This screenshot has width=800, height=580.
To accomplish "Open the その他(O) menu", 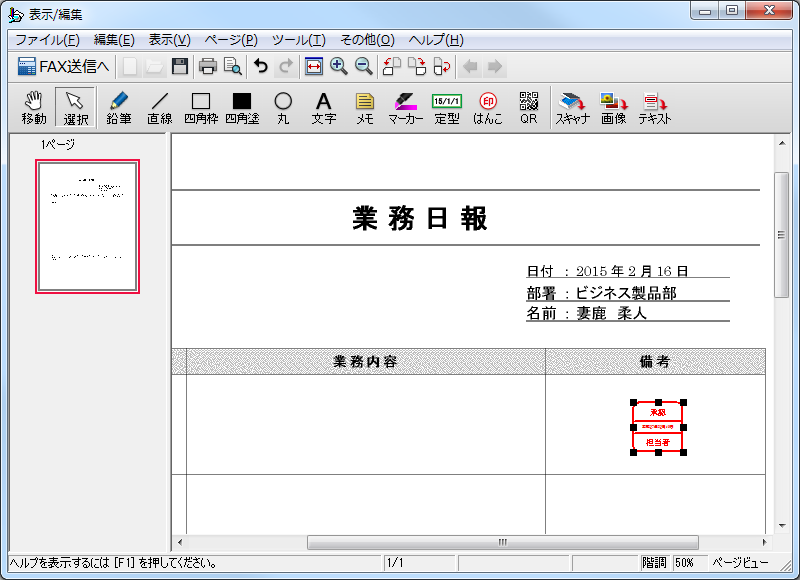I will click(x=367, y=40).
